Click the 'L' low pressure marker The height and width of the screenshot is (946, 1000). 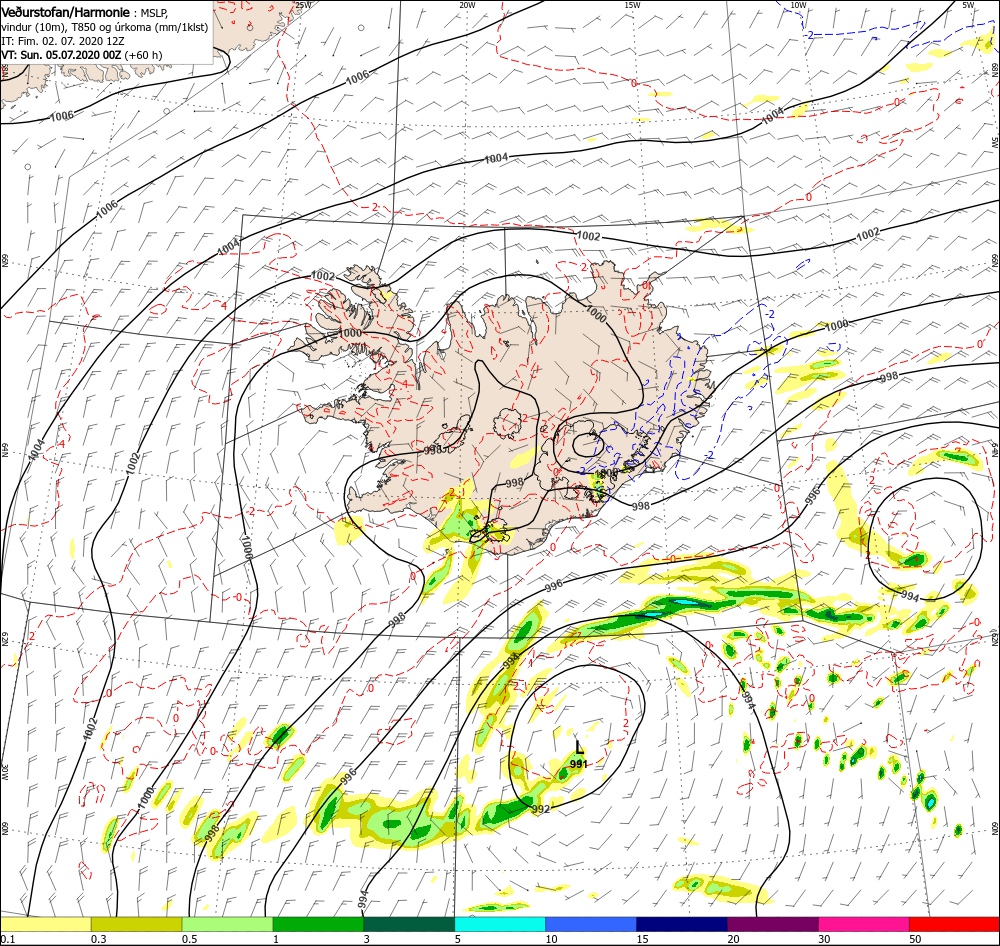(x=579, y=747)
